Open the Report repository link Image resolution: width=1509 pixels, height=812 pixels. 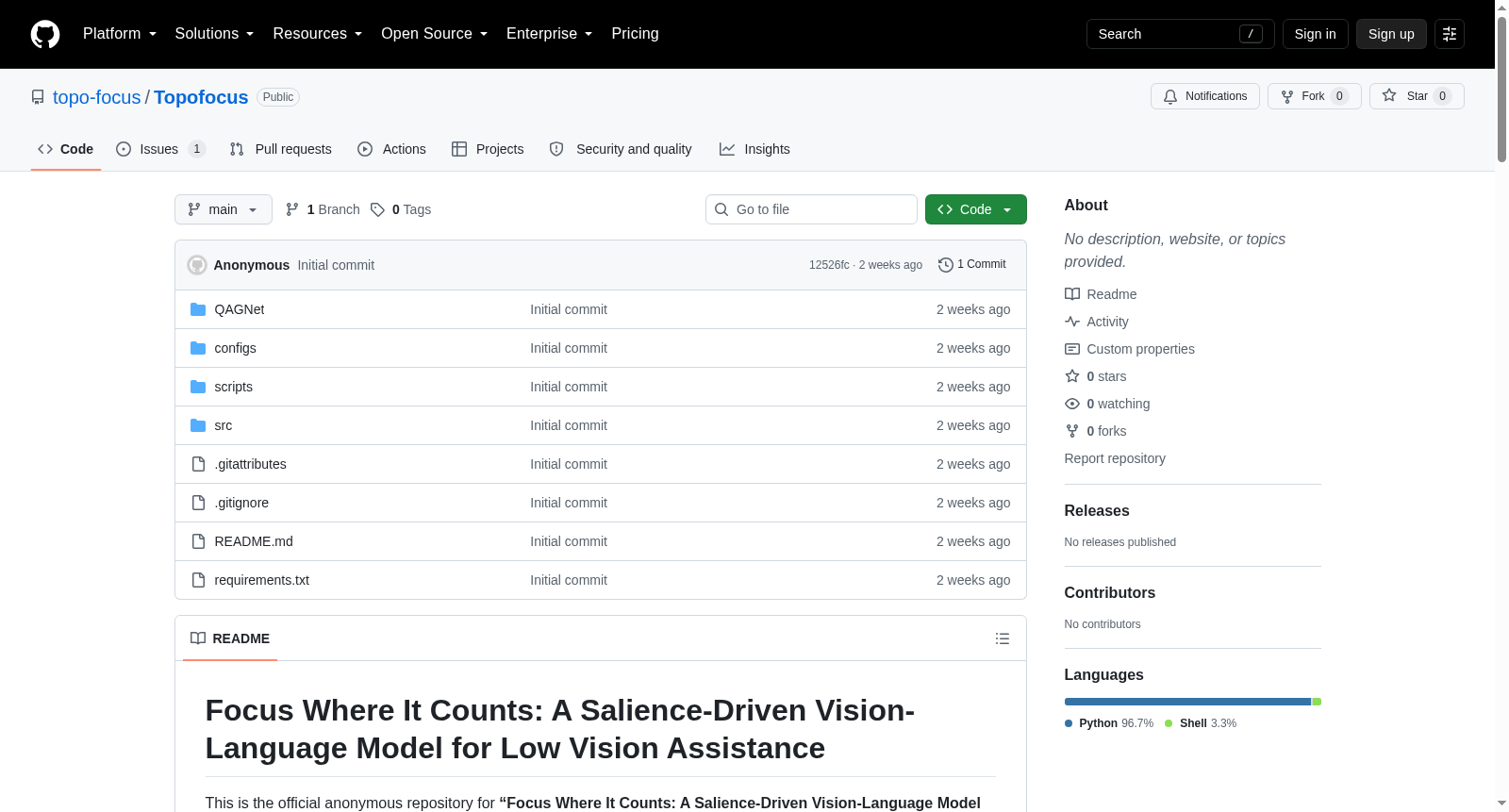pyautogui.click(x=1115, y=458)
